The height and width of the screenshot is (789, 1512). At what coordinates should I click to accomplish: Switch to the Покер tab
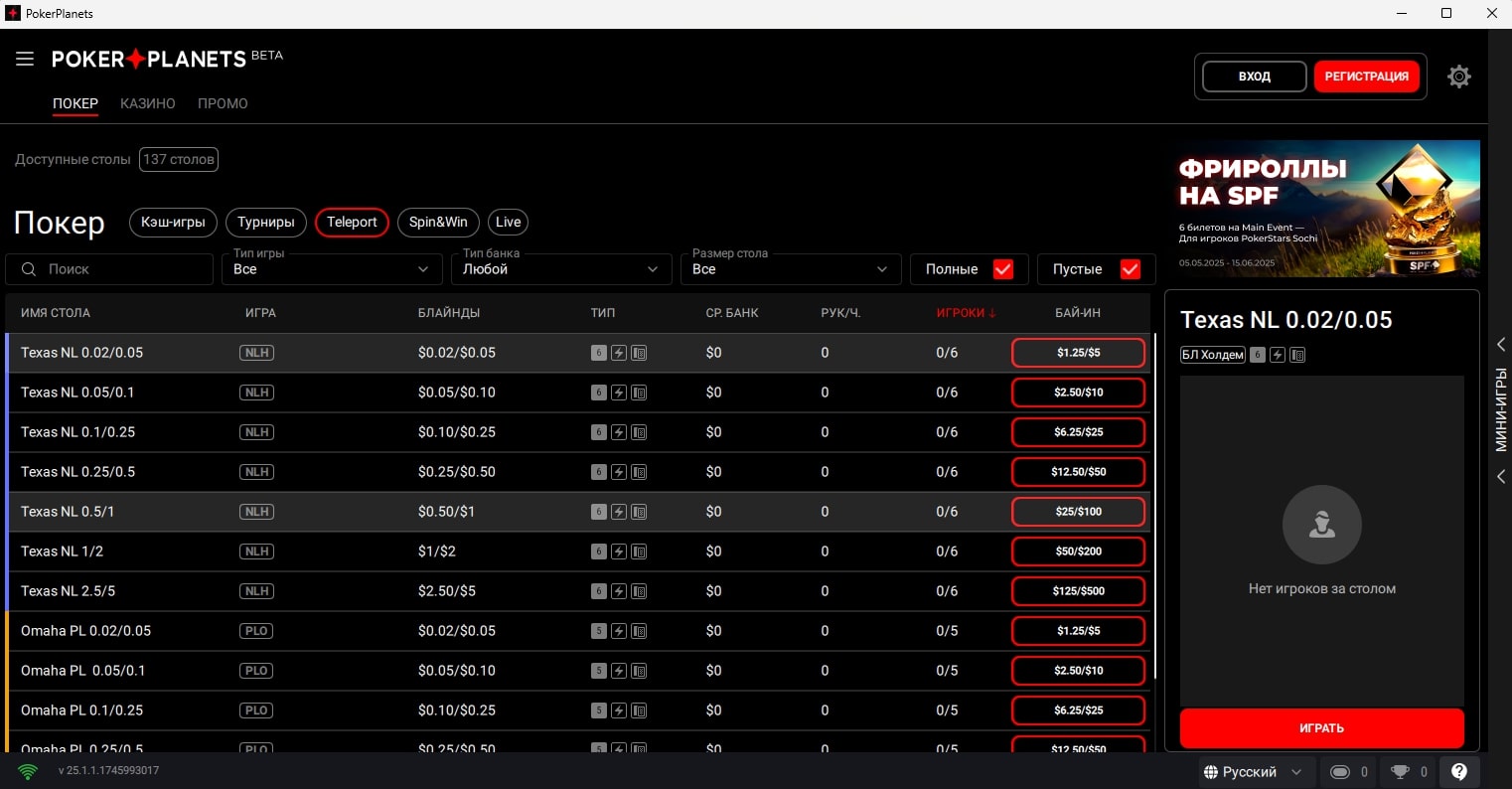(x=76, y=103)
